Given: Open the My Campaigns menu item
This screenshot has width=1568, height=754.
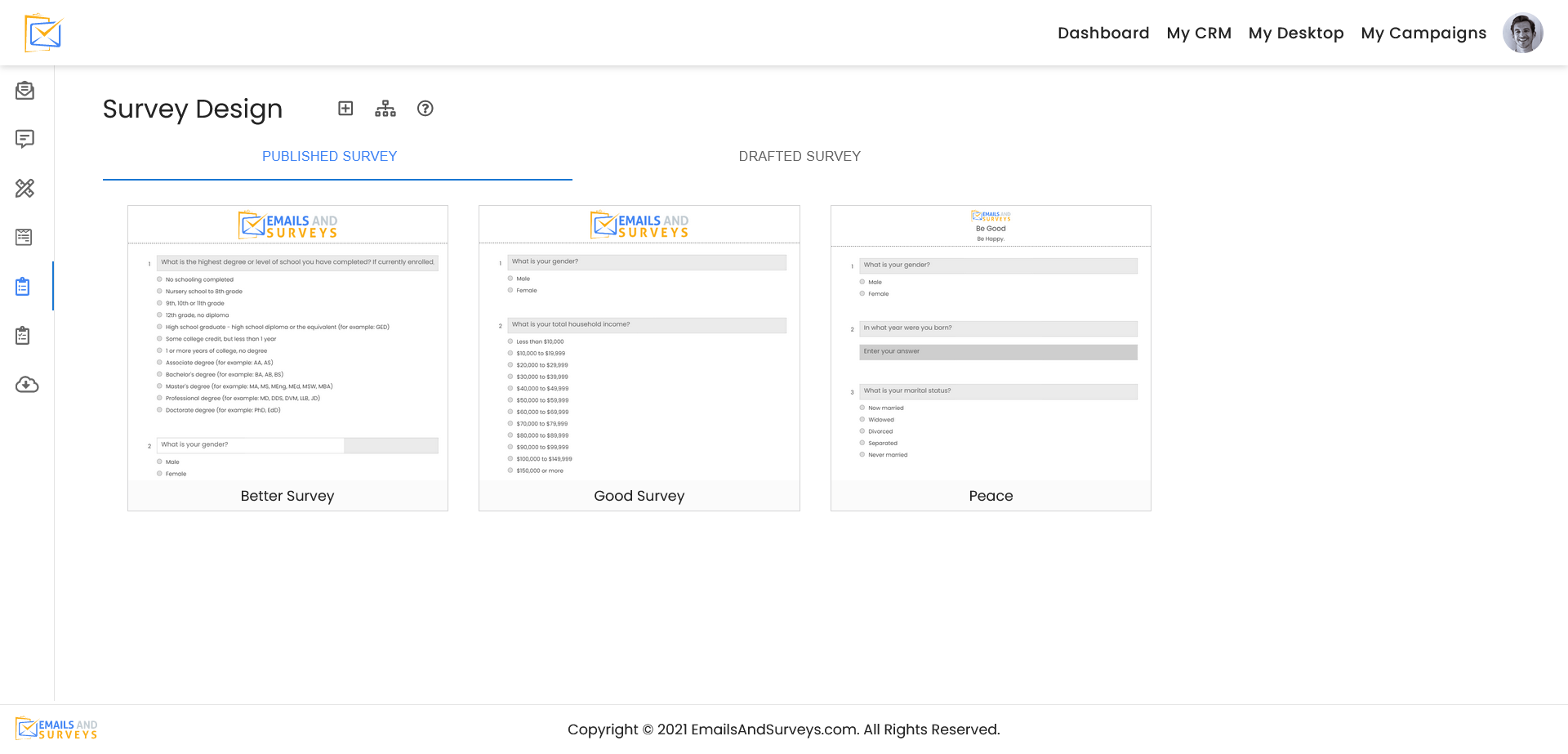Looking at the screenshot, I should [1423, 33].
